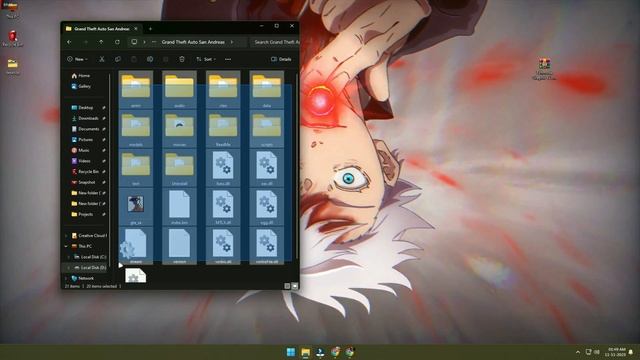Viewport: 640px width, 360px height.
Task: Open the Sort dropdown menu
Action: coord(206,59)
